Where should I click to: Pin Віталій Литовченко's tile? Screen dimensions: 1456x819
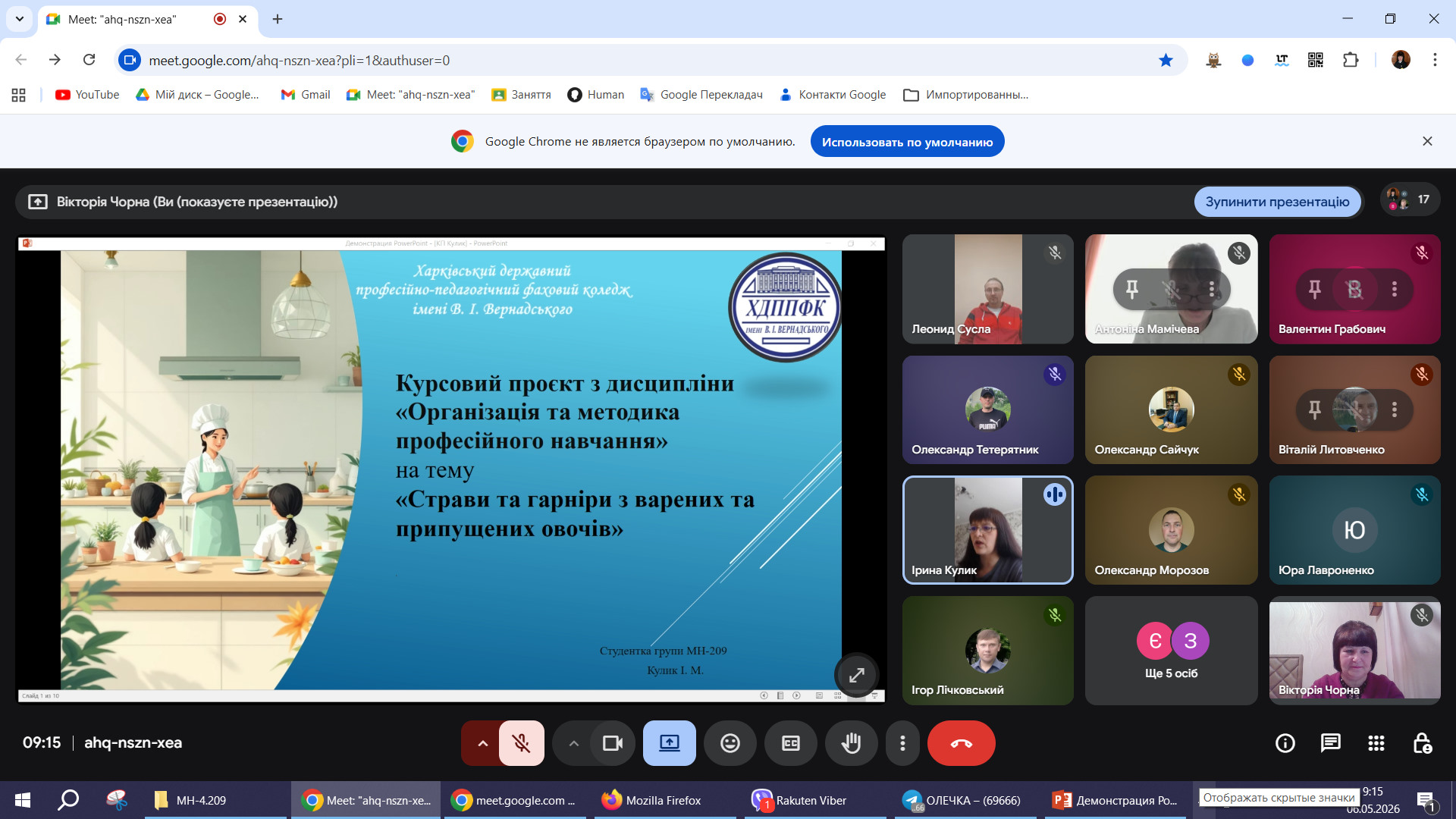click(x=1315, y=409)
